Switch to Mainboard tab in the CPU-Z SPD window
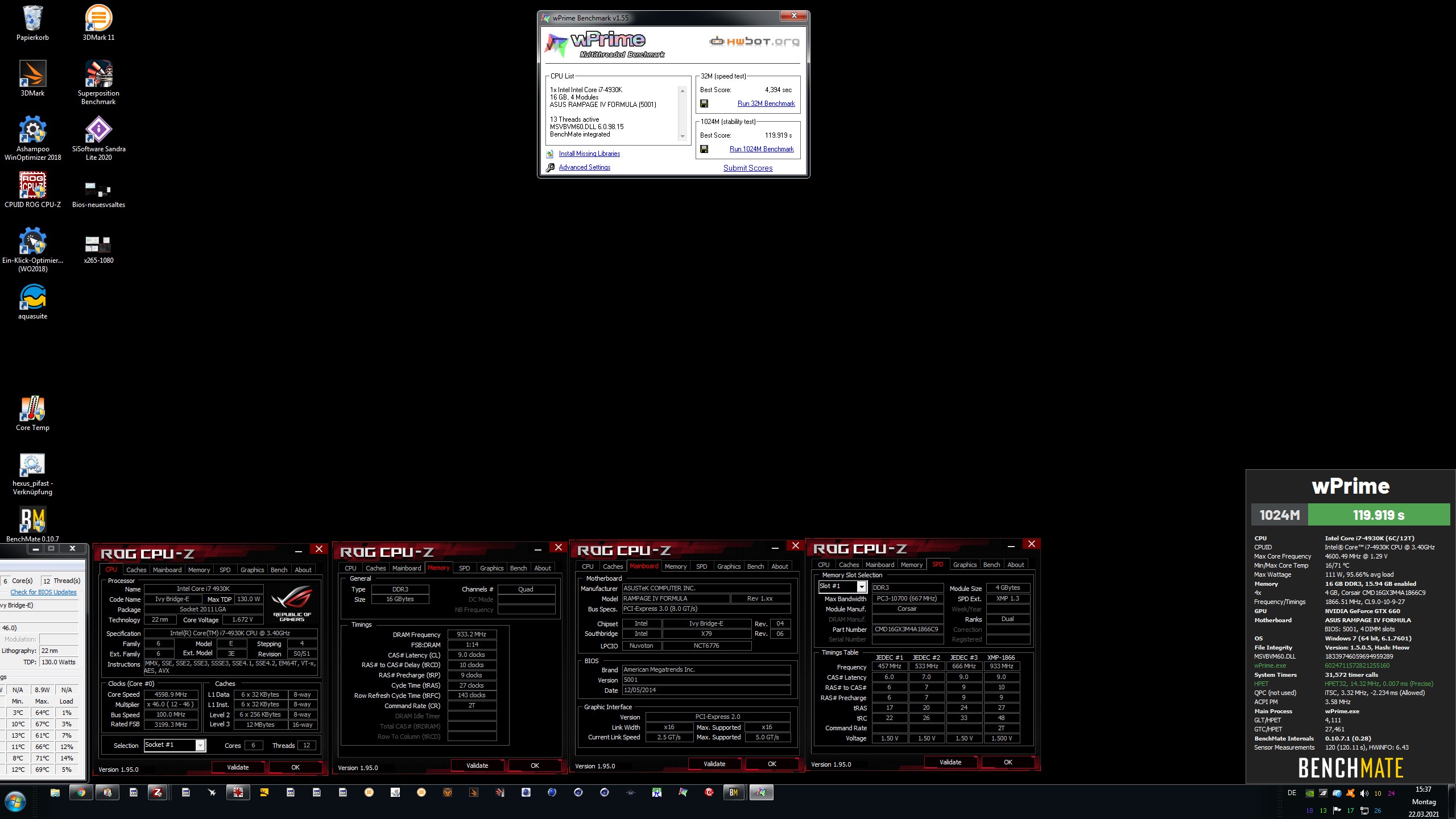 tap(880, 564)
